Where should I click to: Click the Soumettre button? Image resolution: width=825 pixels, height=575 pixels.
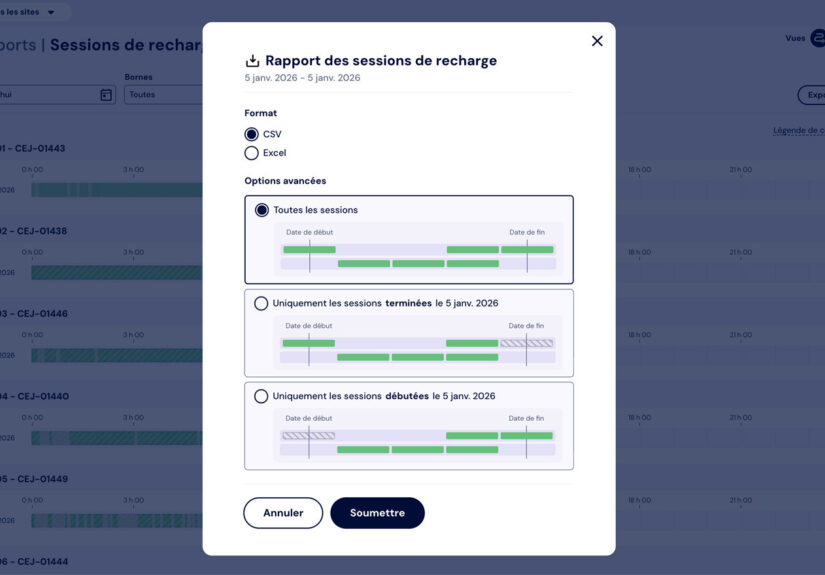click(377, 513)
